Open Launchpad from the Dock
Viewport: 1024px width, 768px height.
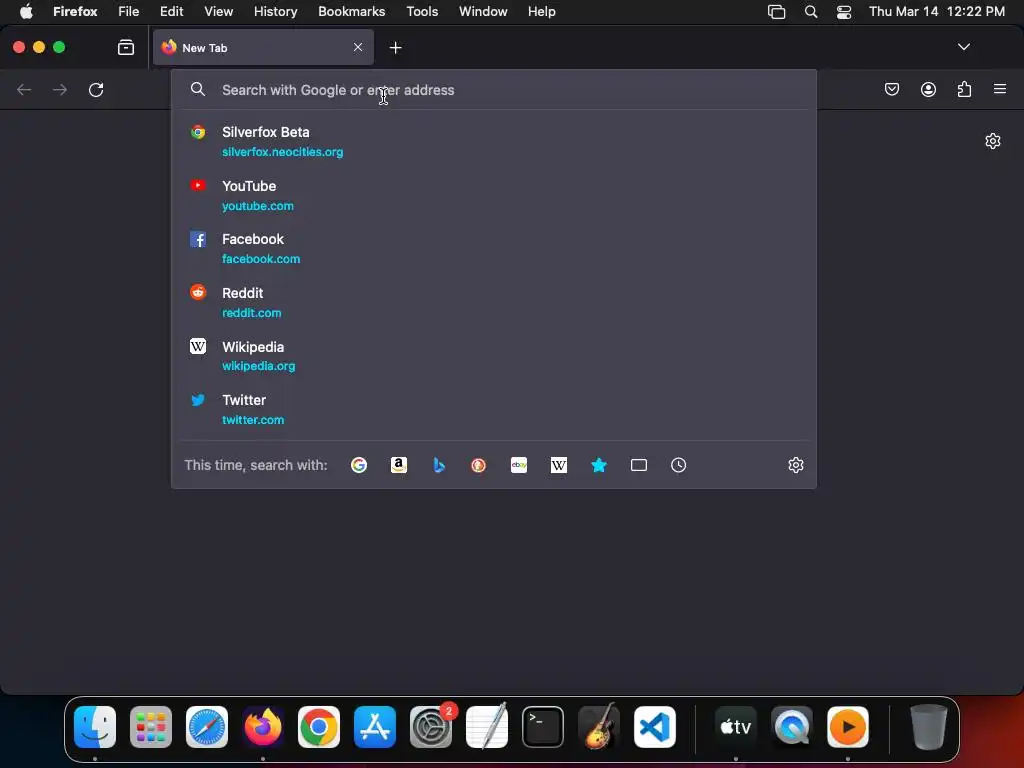[151, 727]
